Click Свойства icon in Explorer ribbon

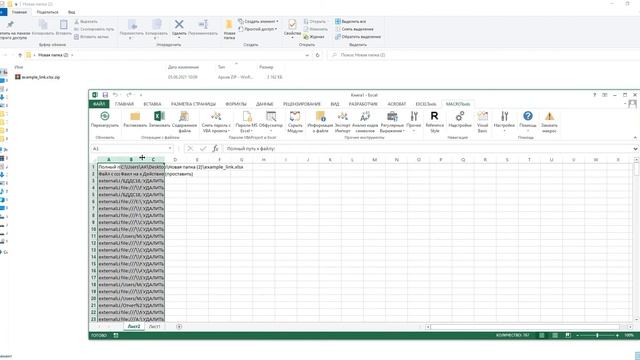[x=292, y=24]
